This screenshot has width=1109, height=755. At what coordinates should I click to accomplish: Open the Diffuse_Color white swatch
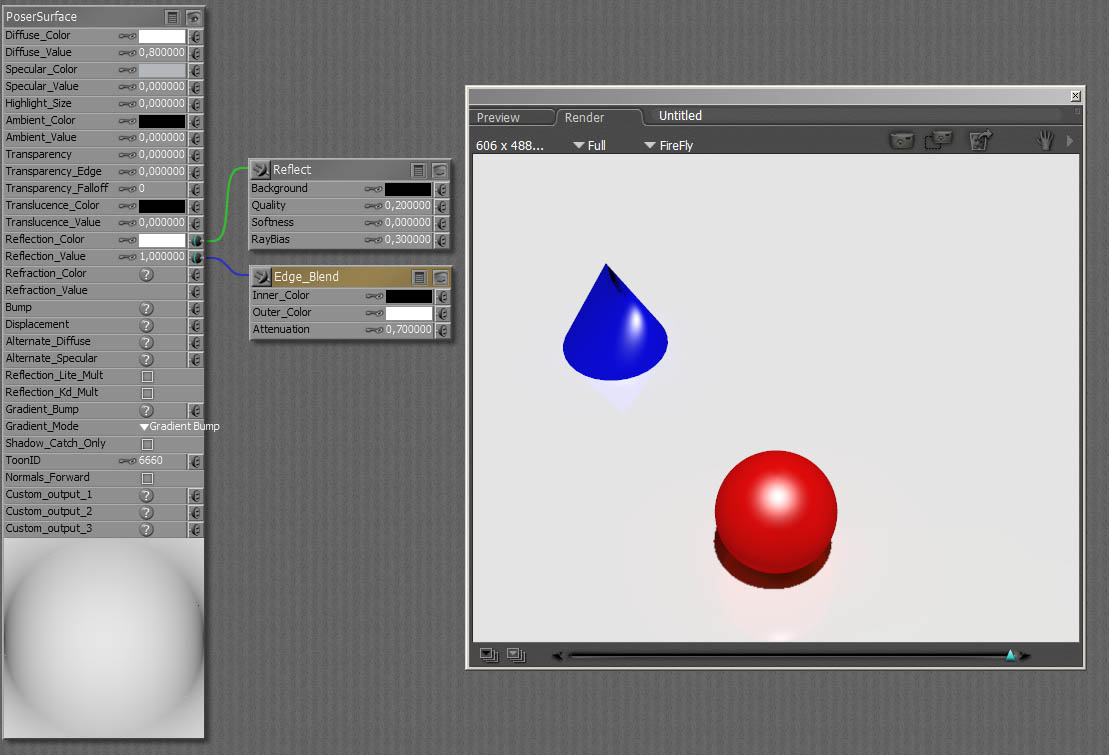pos(162,36)
